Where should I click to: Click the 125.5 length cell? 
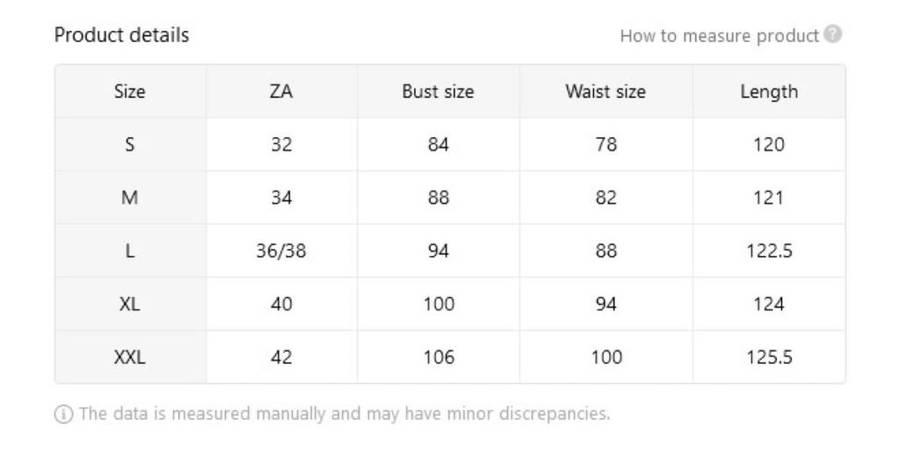(768, 357)
